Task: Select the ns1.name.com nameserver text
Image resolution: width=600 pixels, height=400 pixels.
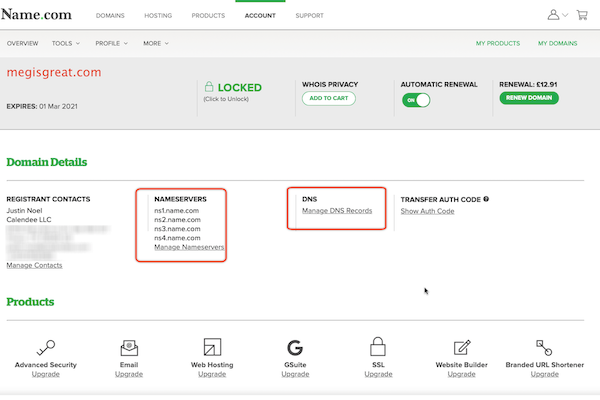Action: pos(176,211)
